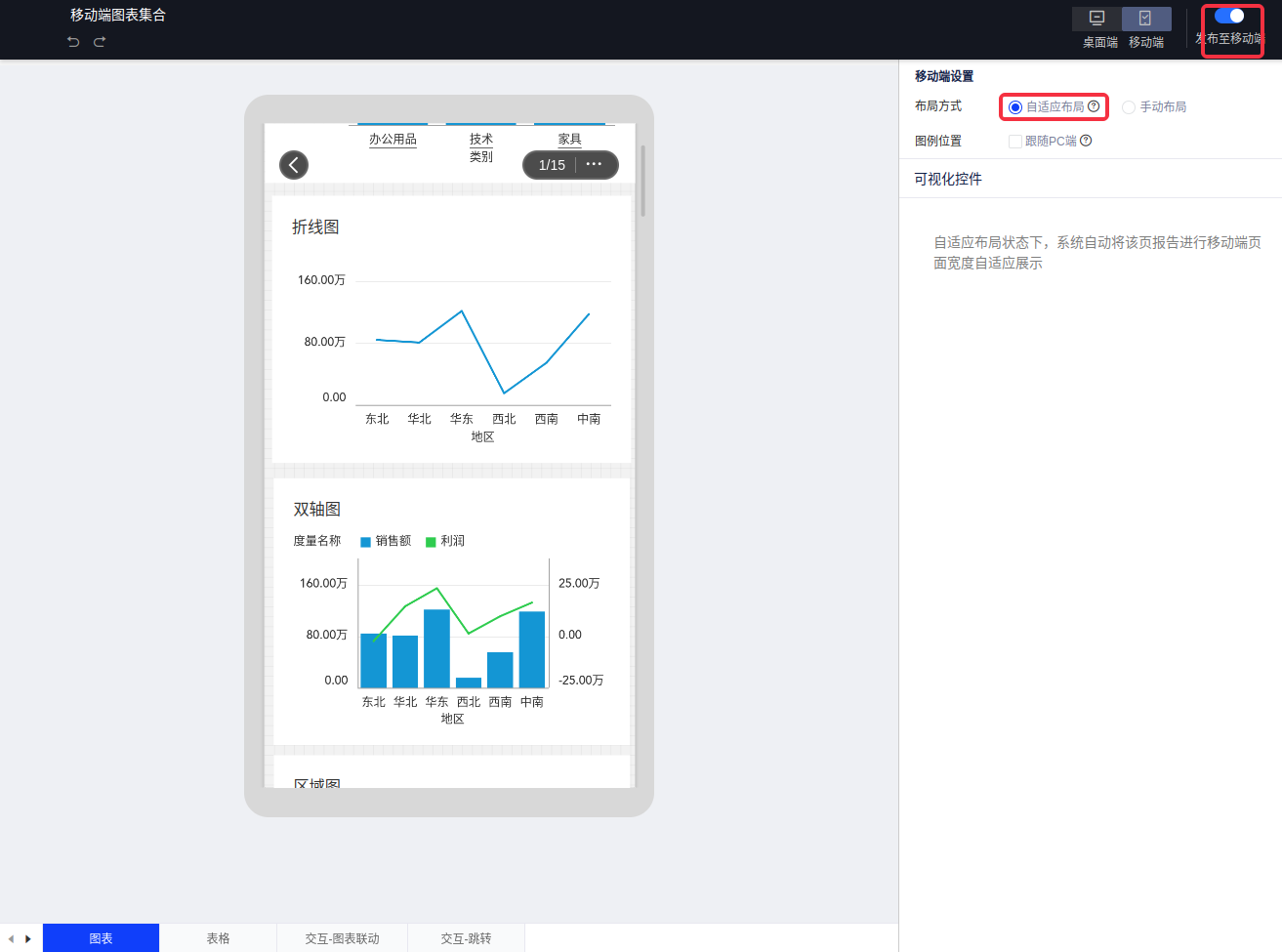
Task: Switch to desktop view icon
Action: coord(1096,19)
